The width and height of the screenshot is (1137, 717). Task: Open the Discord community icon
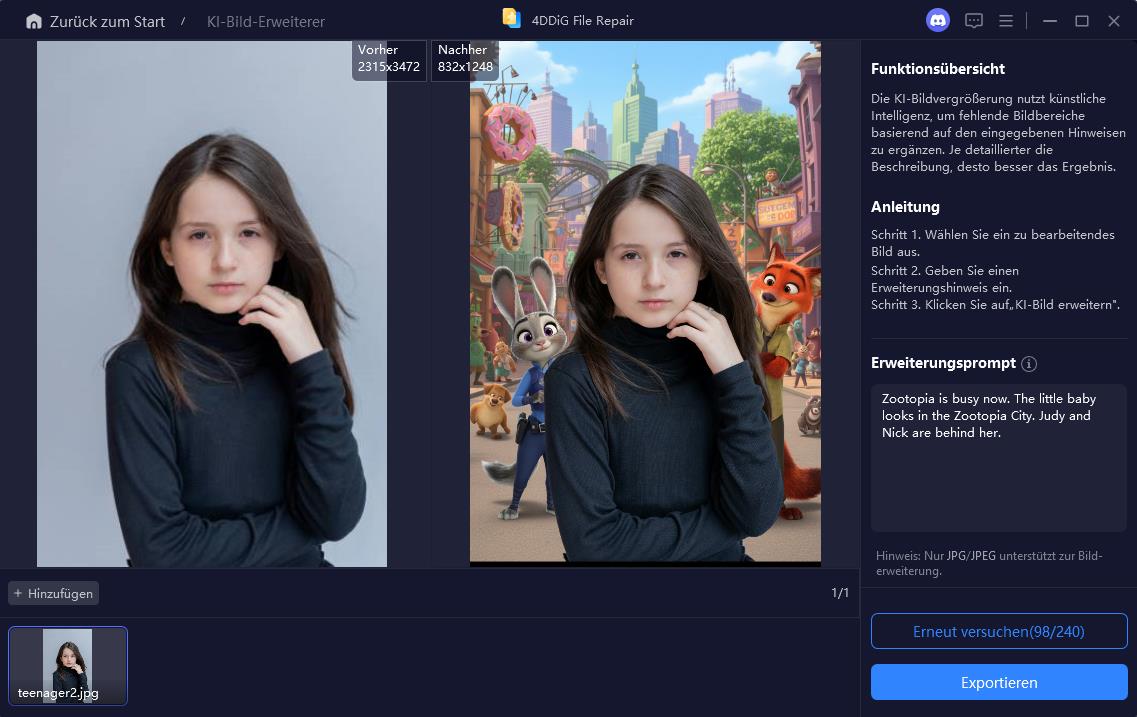point(937,21)
